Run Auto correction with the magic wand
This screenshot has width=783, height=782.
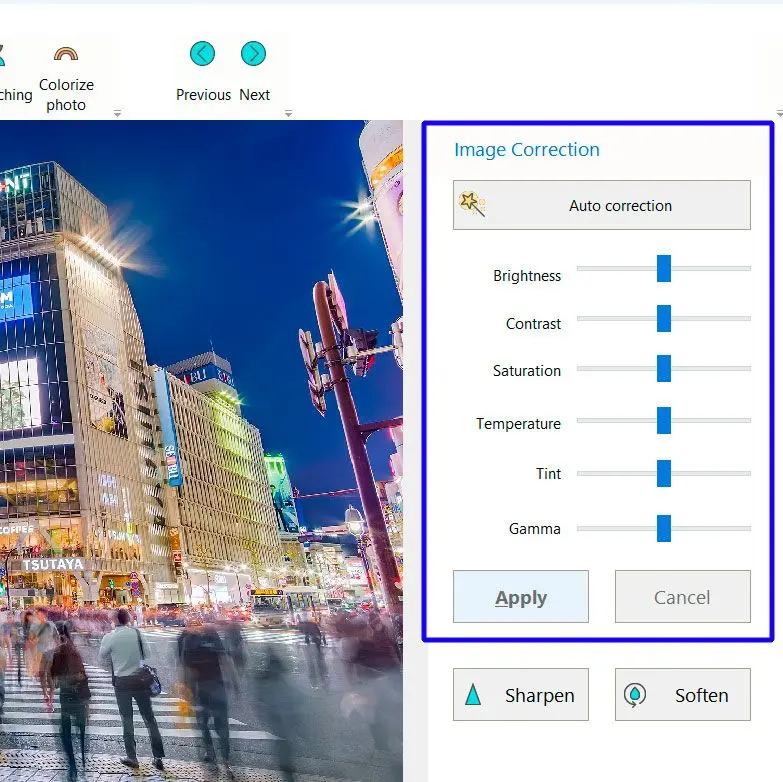pos(601,205)
